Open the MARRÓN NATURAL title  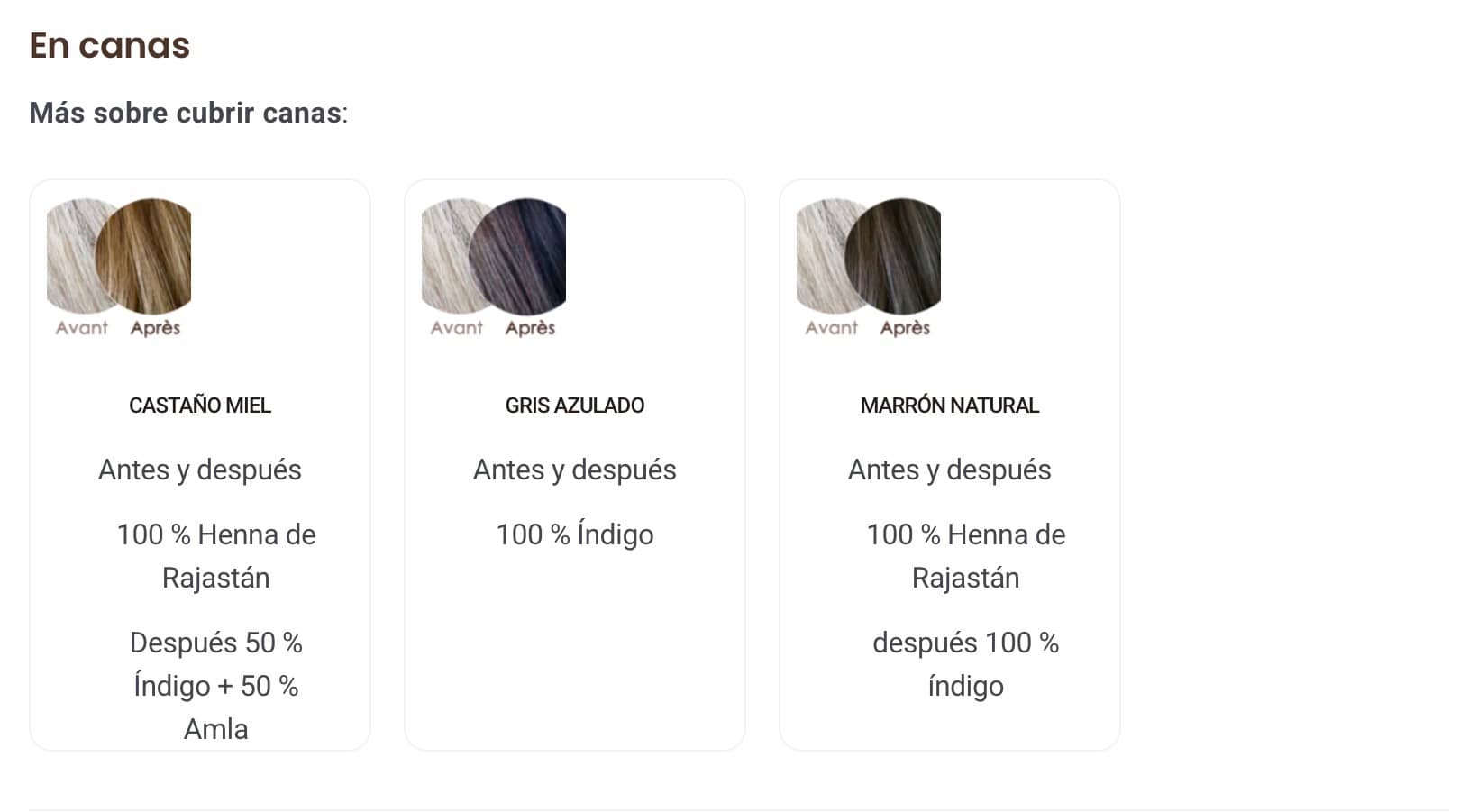tap(950, 406)
